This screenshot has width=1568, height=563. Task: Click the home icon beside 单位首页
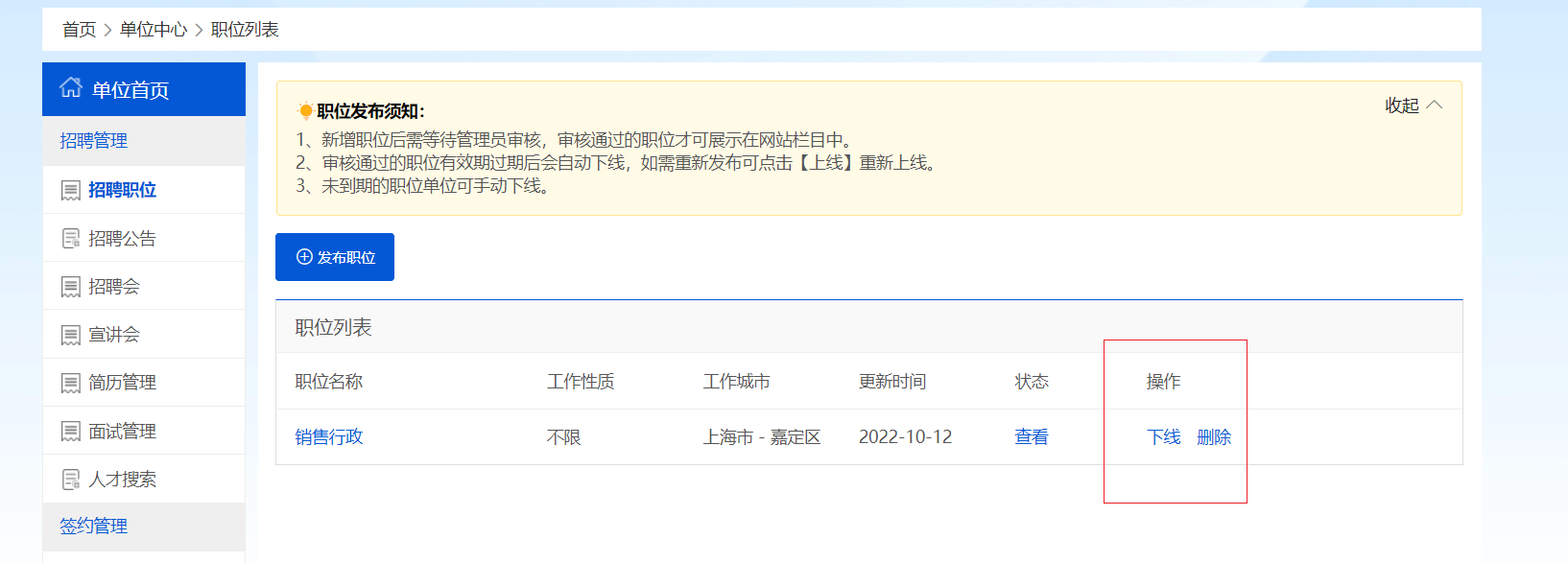click(x=71, y=88)
